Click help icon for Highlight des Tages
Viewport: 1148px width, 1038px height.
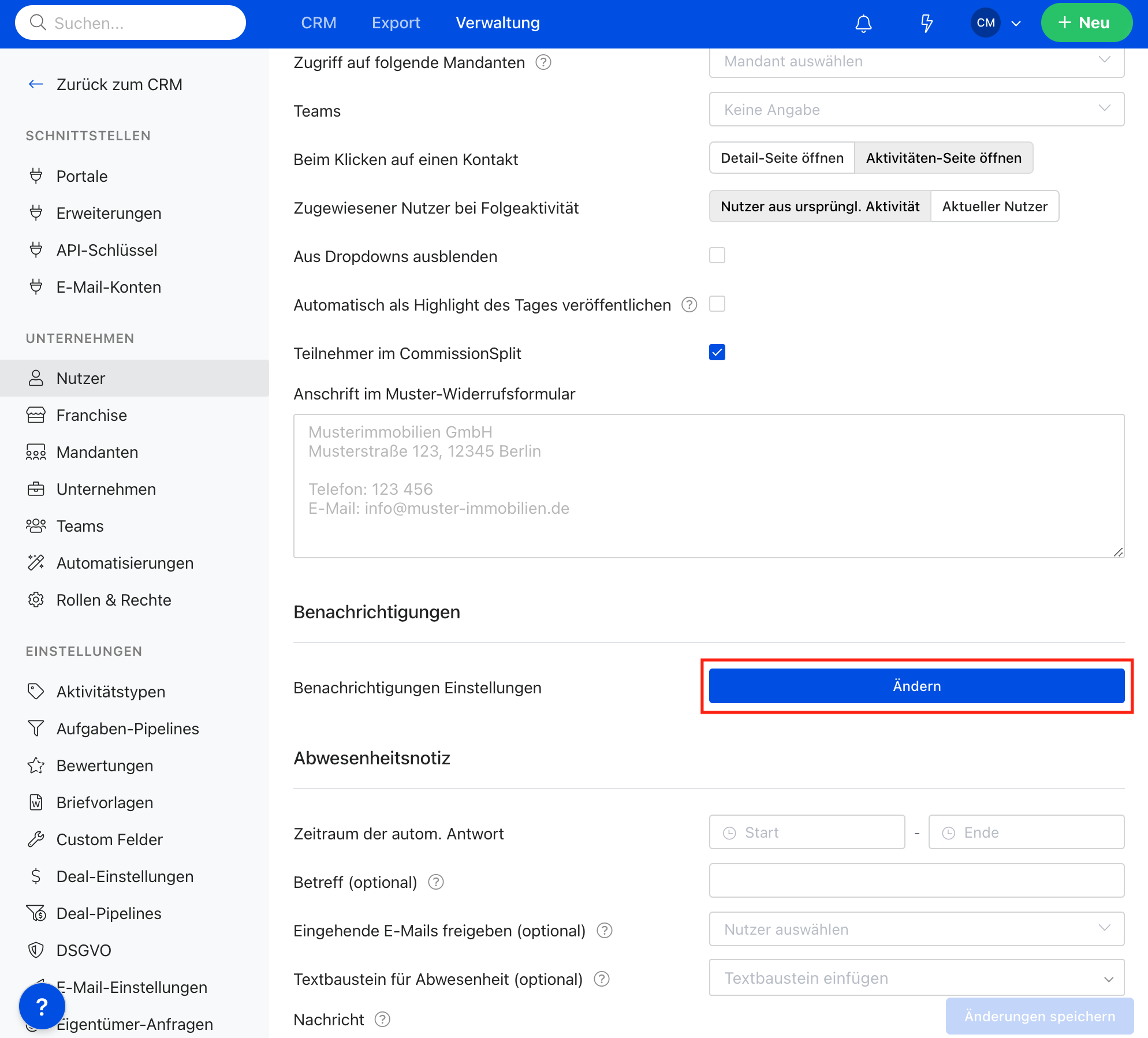689,305
